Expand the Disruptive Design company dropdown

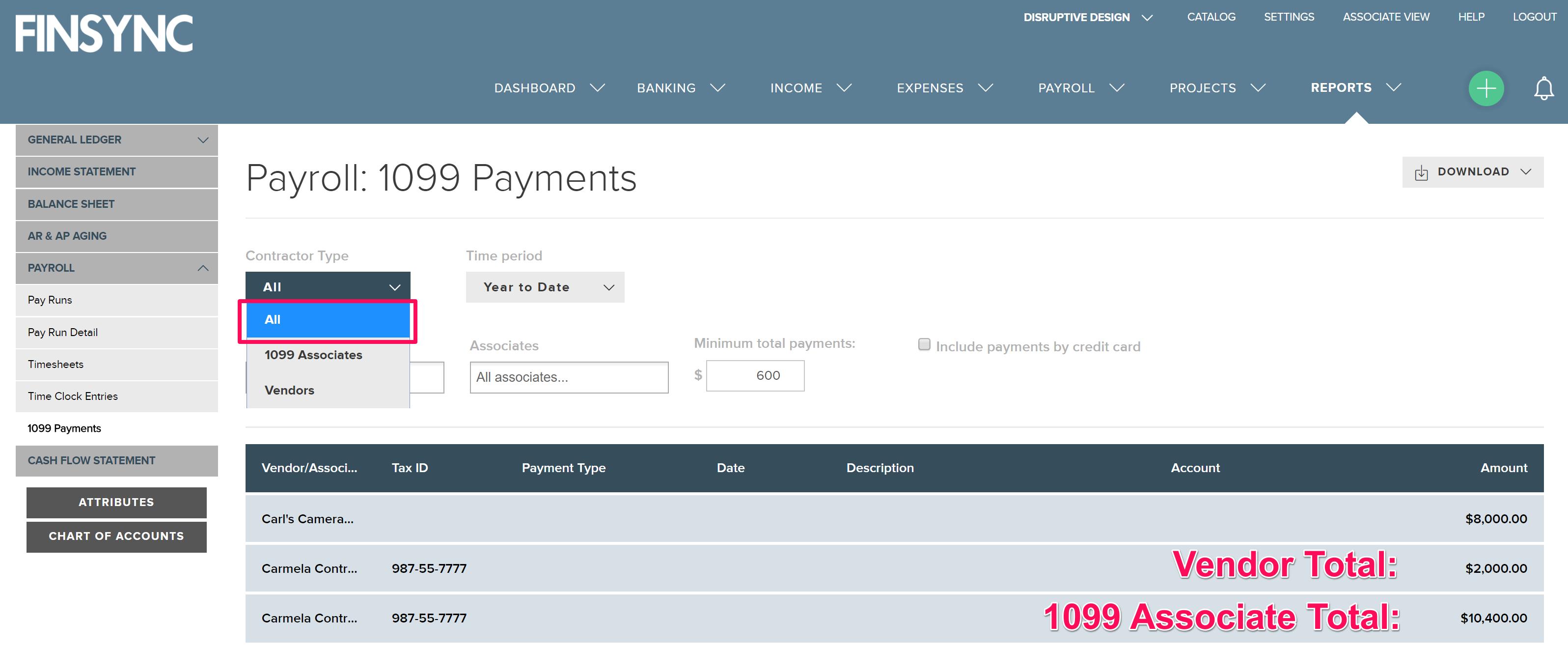[1147, 18]
